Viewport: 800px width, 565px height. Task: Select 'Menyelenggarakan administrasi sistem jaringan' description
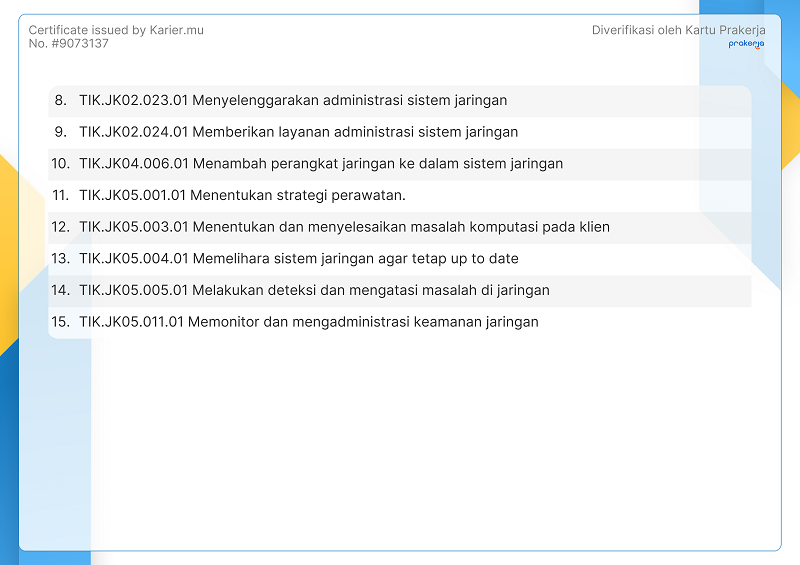tap(350, 100)
